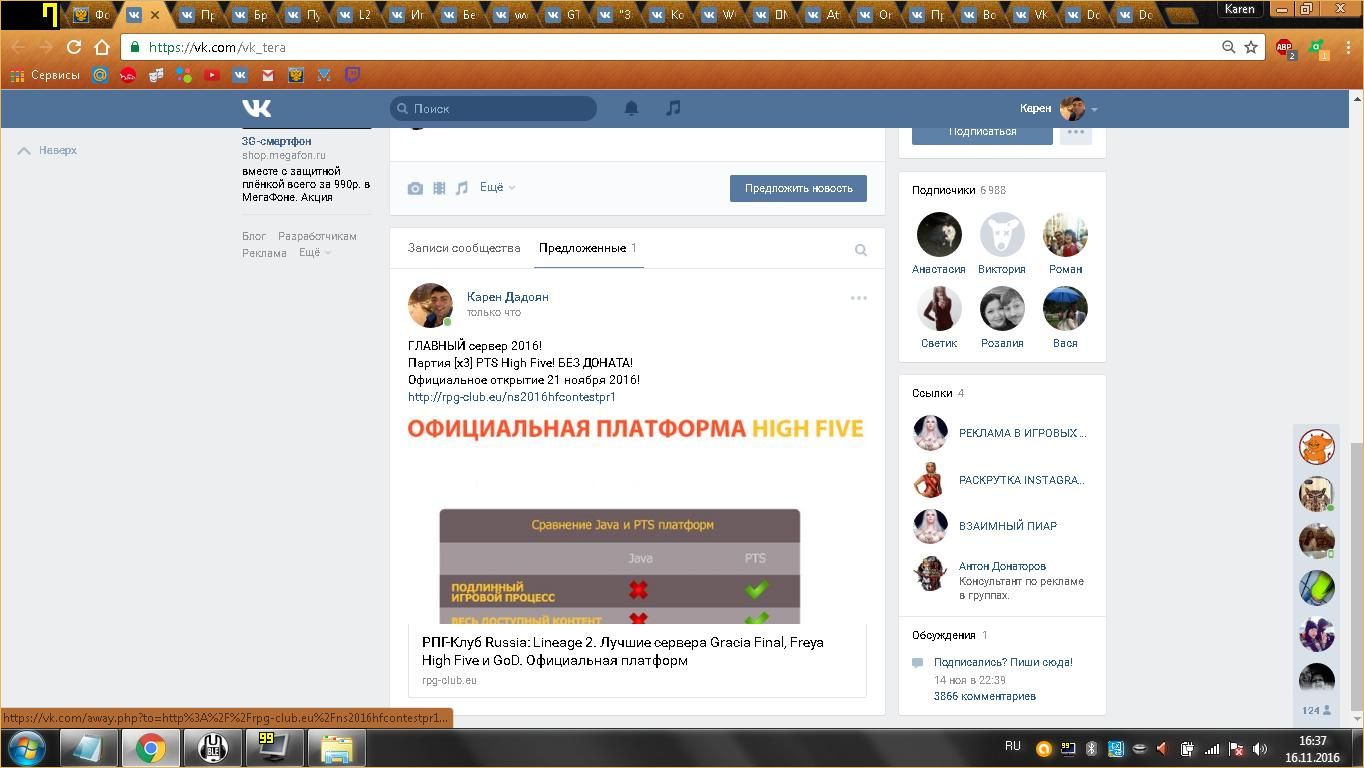Image resolution: width=1364 pixels, height=768 pixels.
Task: Open РАСКРУТКА INSTAGRA.. link
Action: coord(1022,480)
